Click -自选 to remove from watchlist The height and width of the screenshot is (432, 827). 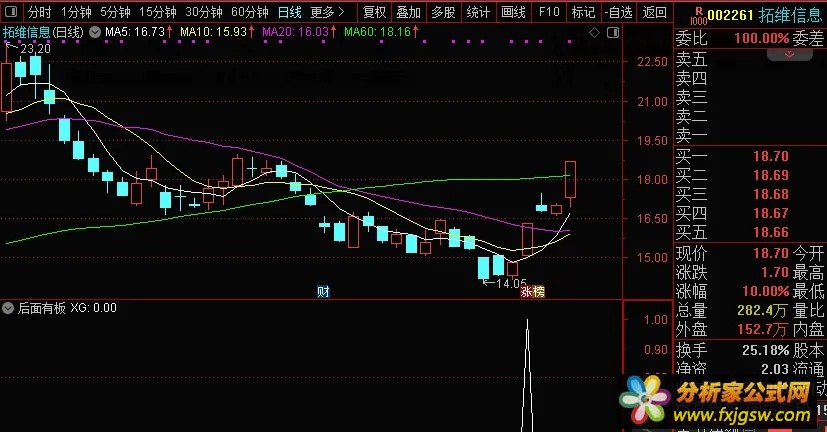(618, 12)
